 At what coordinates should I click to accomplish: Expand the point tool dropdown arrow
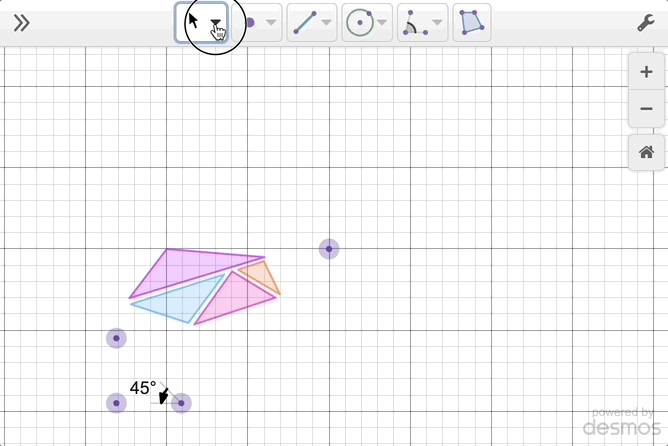pyautogui.click(x=272, y=22)
